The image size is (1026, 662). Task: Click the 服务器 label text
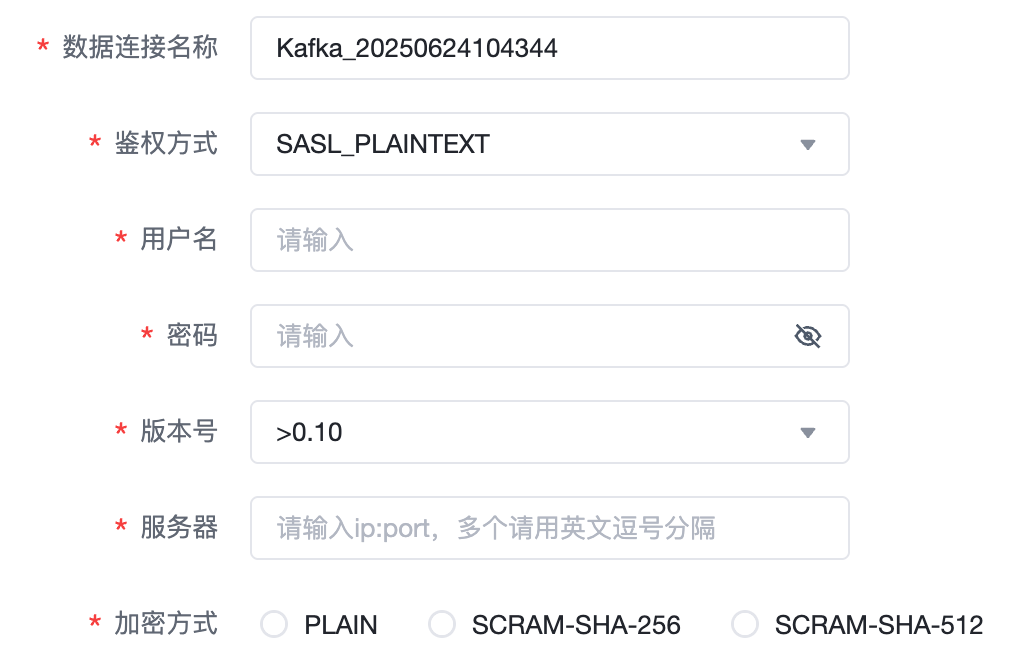pyautogui.click(x=179, y=527)
